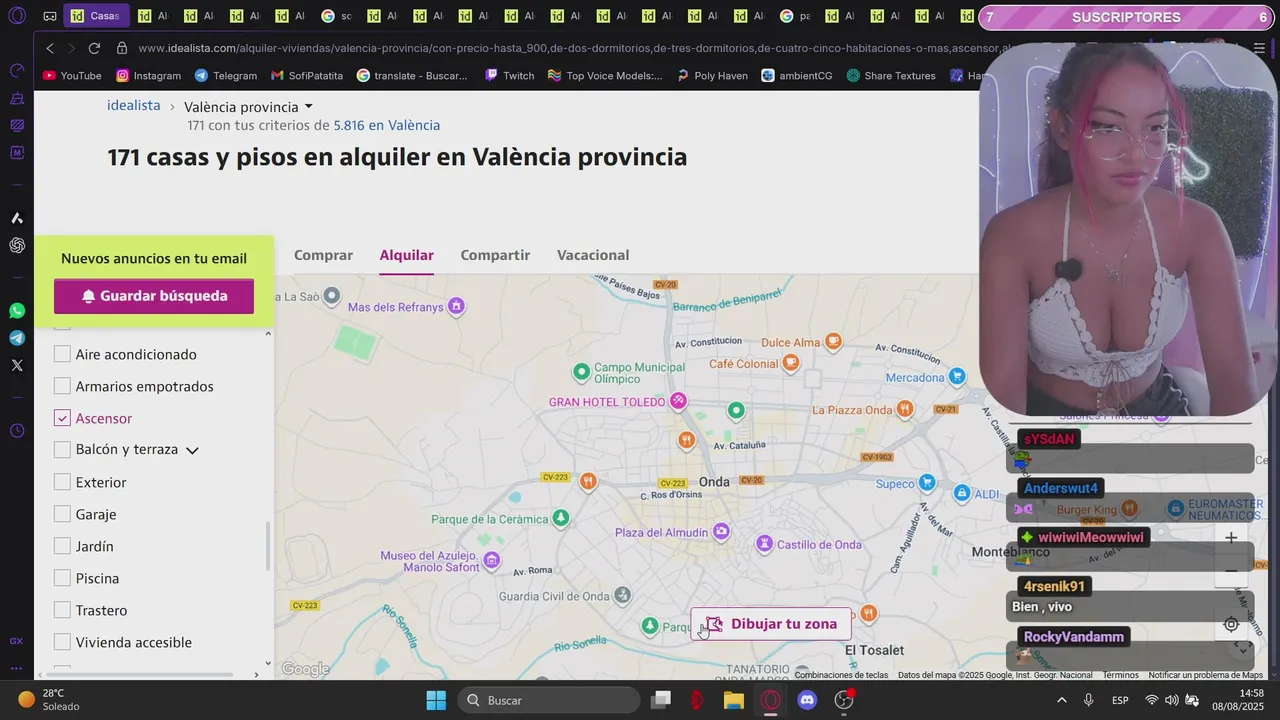Click the Parque de la Ceràmica marker

point(561,518)
